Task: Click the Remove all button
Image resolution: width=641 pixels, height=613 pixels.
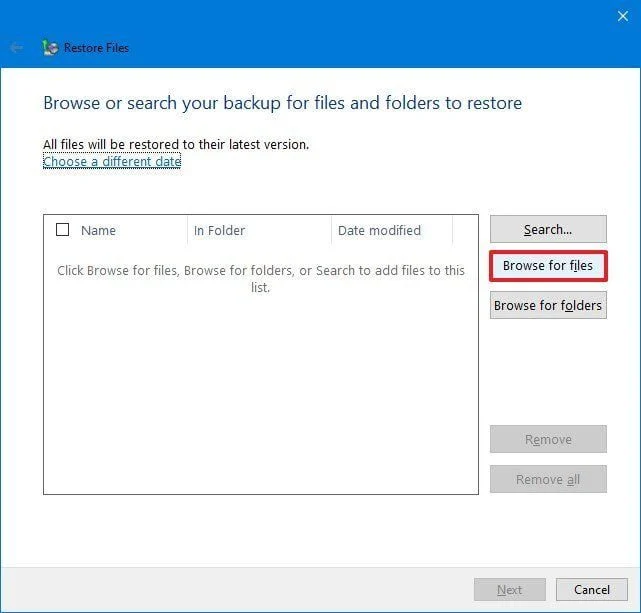Action: pos(548,479)
